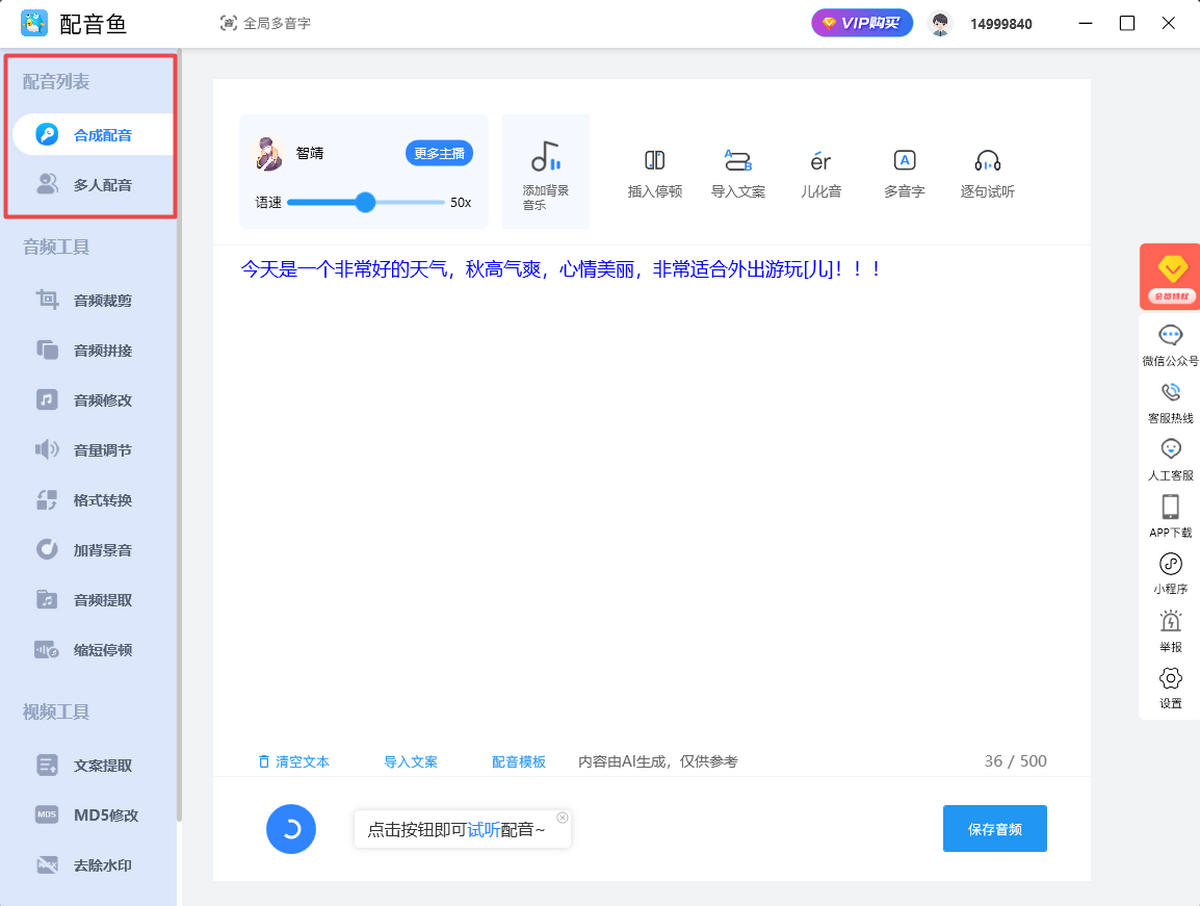Click 更多主播 button

coord(439,153)
